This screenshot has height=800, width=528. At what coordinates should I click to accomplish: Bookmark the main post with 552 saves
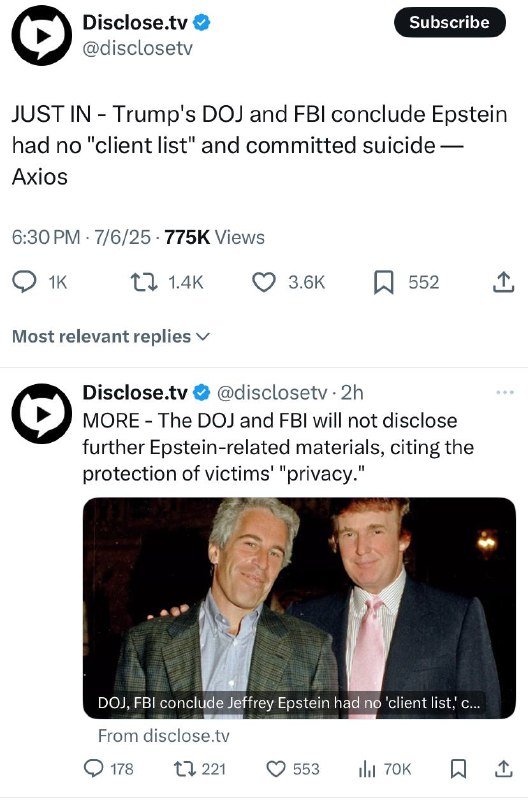tap(384, 282)
